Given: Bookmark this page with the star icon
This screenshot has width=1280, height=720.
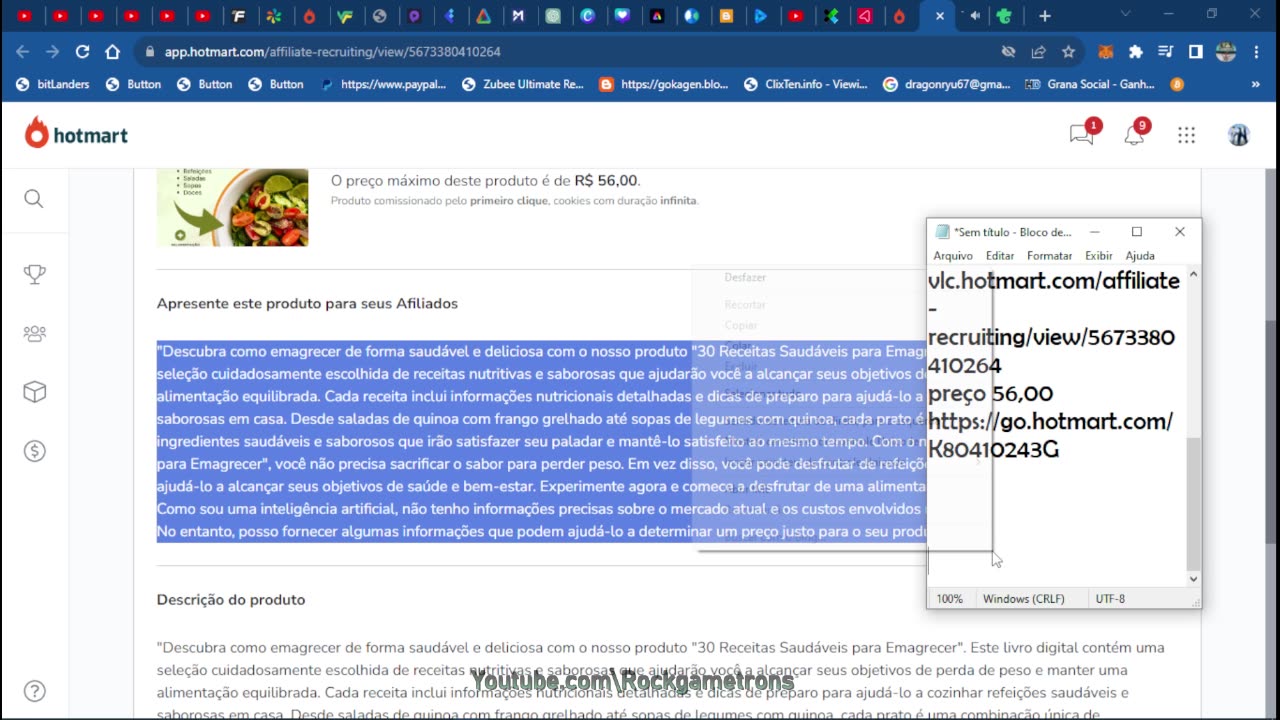Looking at the screenshot, I should pyautogui.click(x=1068, y=51).
